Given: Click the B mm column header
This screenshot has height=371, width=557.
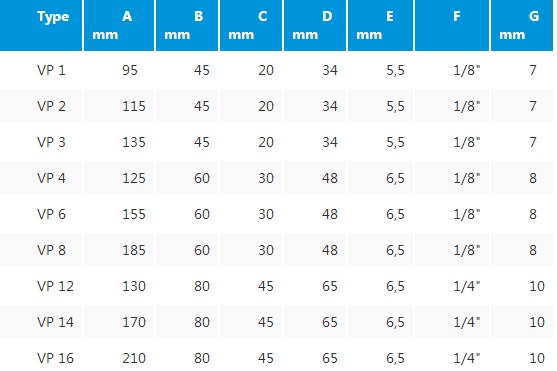Looking at the screenshot, I should tap(187, 25).
